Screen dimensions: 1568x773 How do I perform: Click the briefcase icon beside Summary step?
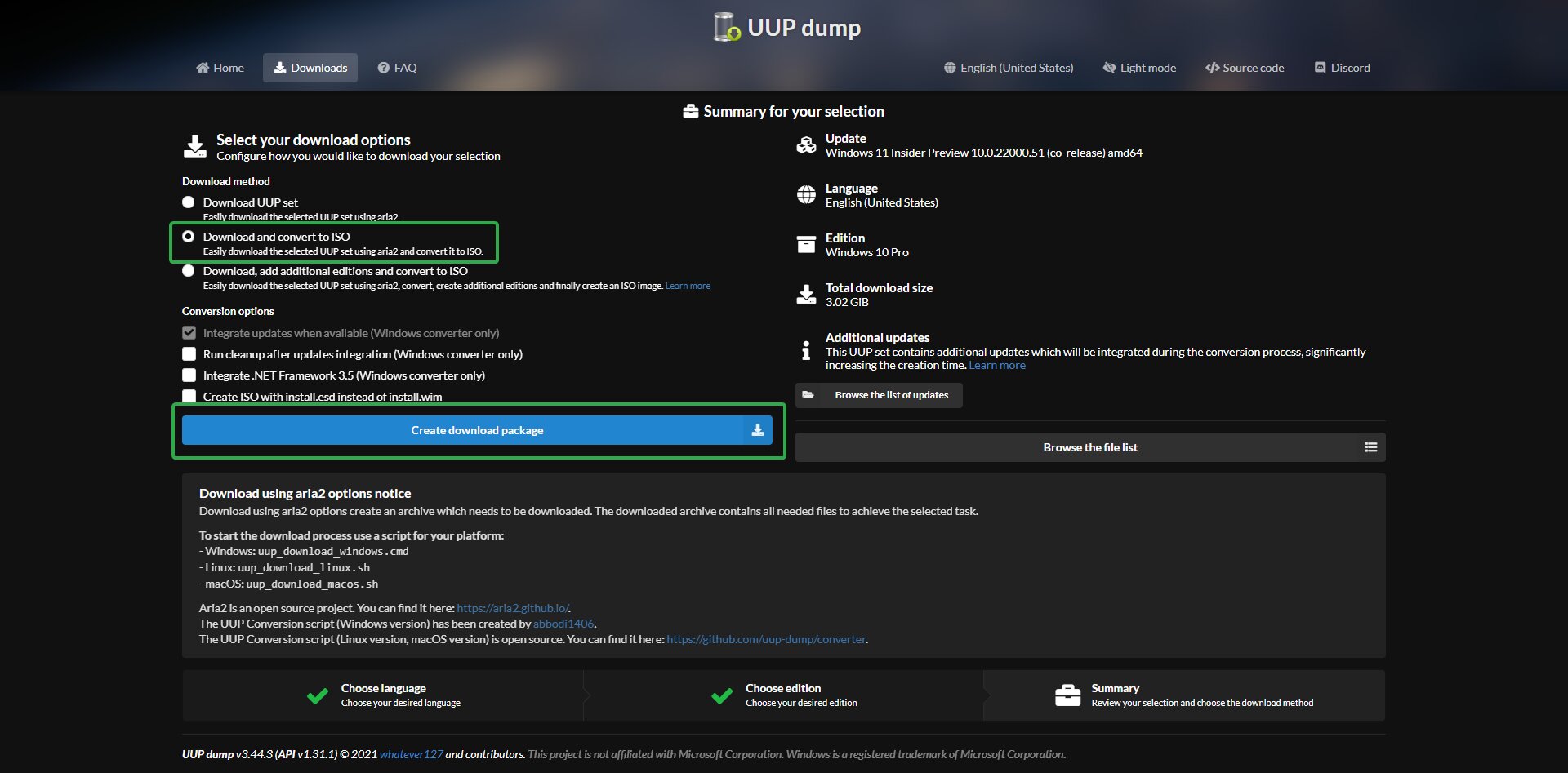point(1068,695)
